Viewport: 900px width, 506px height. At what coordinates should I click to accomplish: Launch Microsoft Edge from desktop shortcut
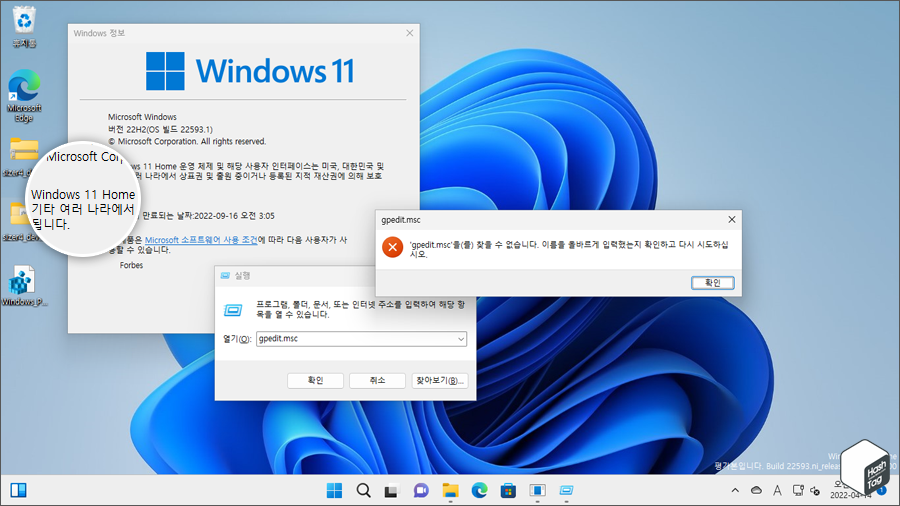(24, 95)
